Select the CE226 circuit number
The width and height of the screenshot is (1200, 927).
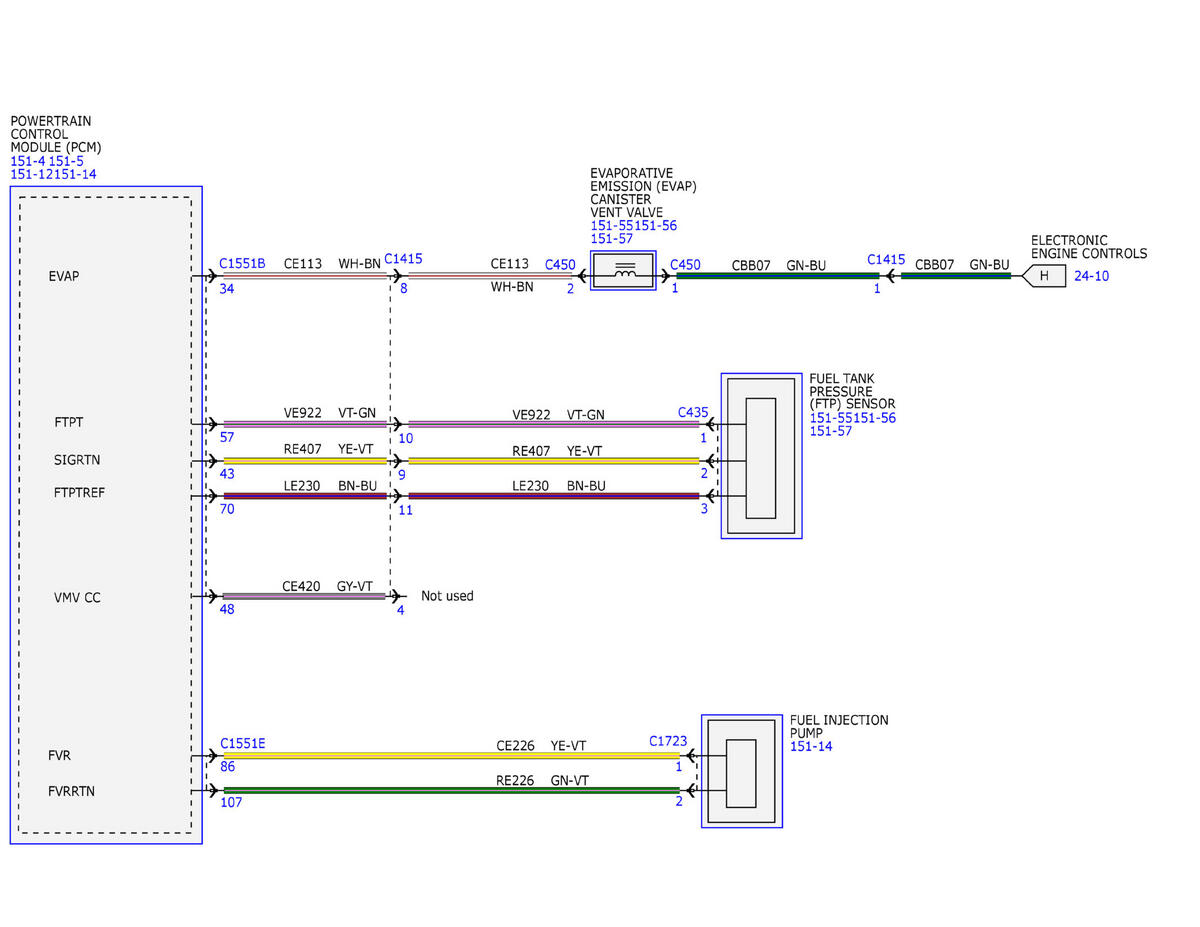(x=515, y=745)
